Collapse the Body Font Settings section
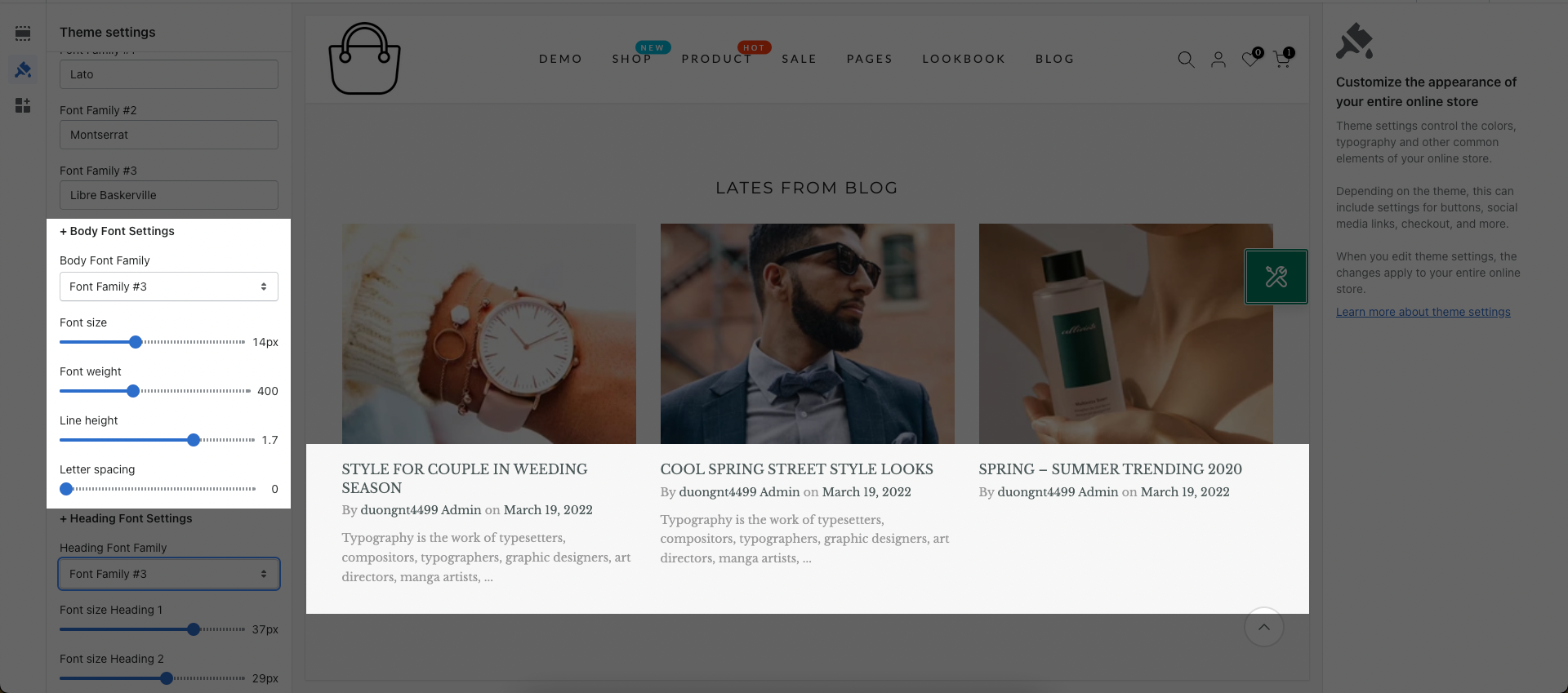The width and height of the screenshot is (1568, 693). [117, 231]
